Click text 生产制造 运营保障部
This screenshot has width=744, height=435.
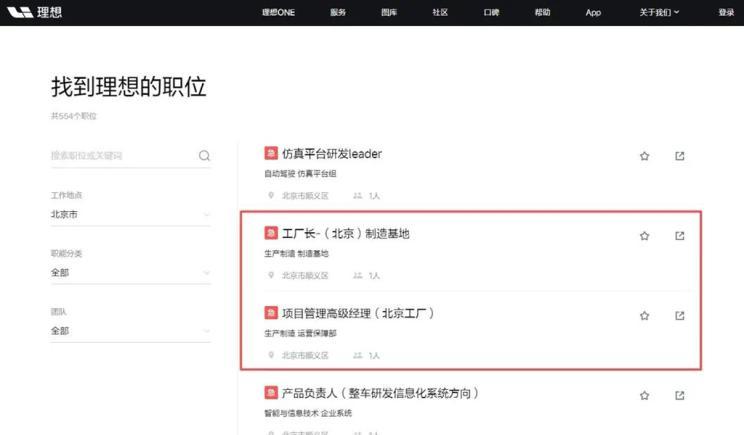(300, 333)
